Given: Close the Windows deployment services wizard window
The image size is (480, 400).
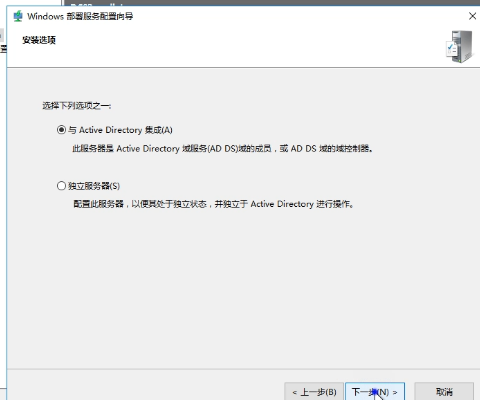Looking at the screenshot, I should point(472,16).
